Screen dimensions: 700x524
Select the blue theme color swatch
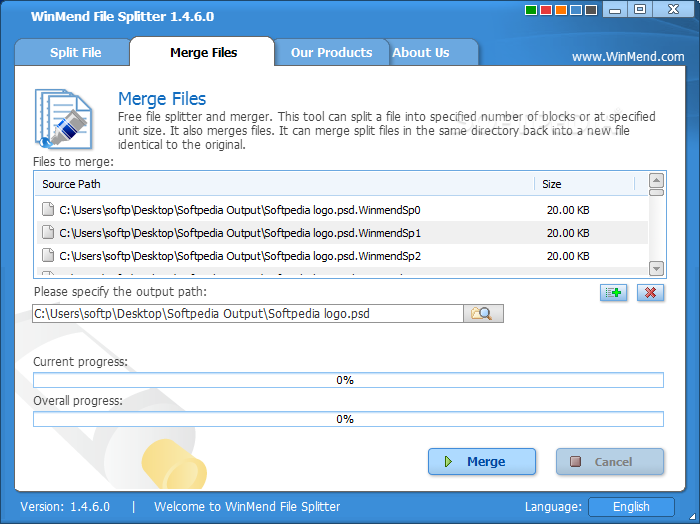576,10
